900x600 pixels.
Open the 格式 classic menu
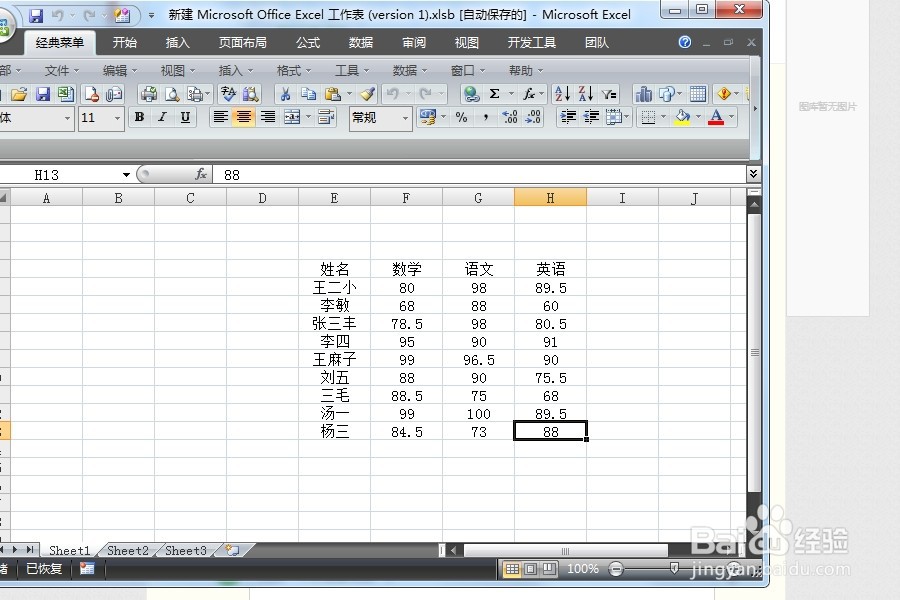tap(293, 71)
